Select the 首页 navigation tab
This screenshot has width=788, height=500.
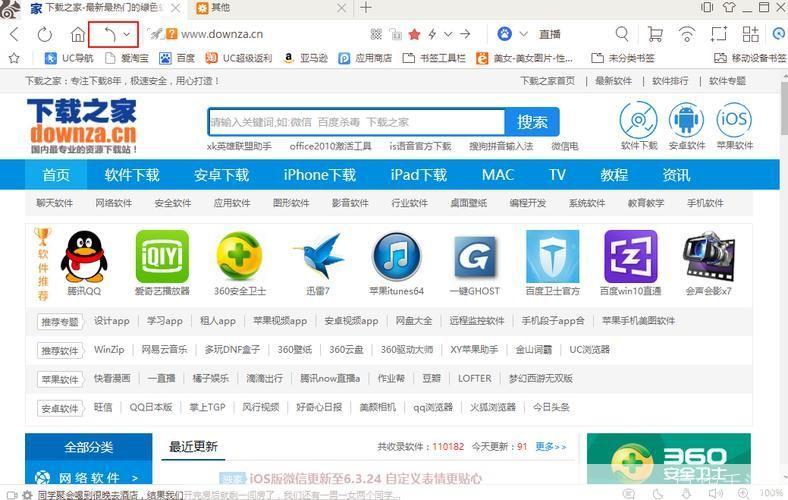coord(56,175)
